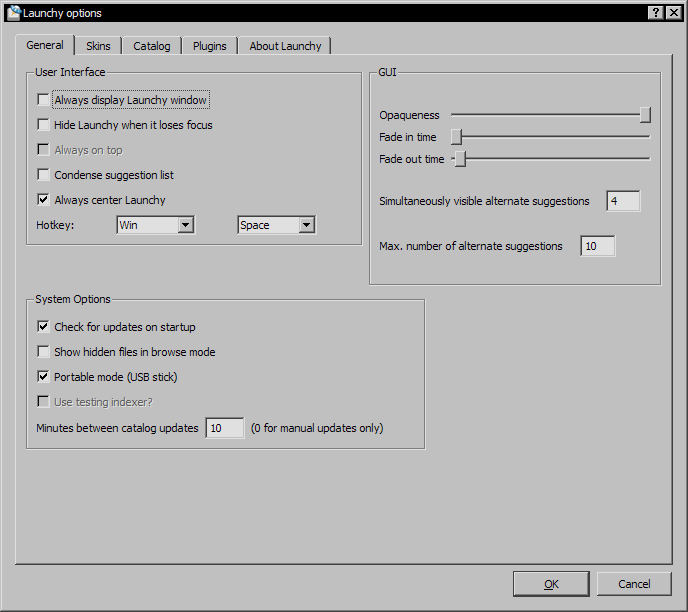Open the Catalog tab
Image resolution: width=688 pixels, height=612 pixels.
(x=152, y=46)
